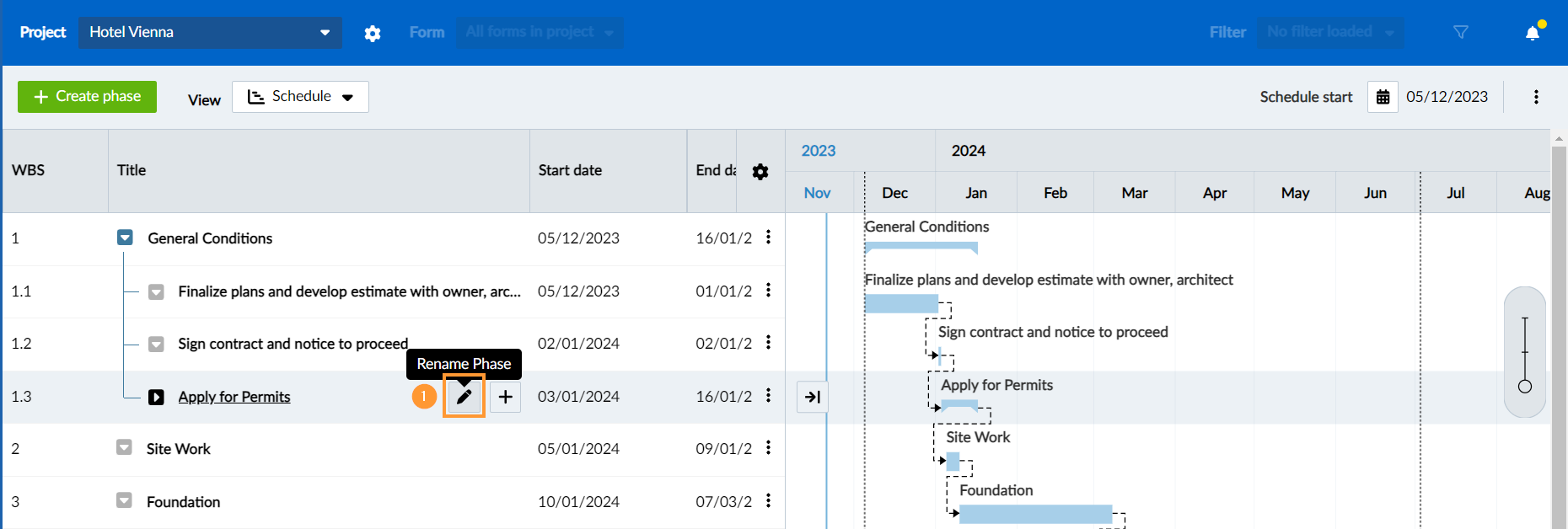Open table column settings gear

pyautogui.click(x=760, y=172)
